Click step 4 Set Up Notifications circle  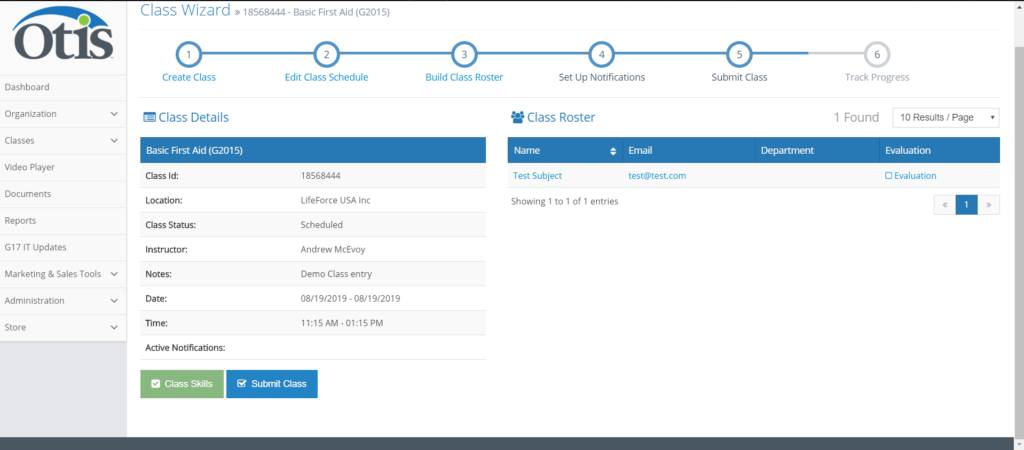600,54
